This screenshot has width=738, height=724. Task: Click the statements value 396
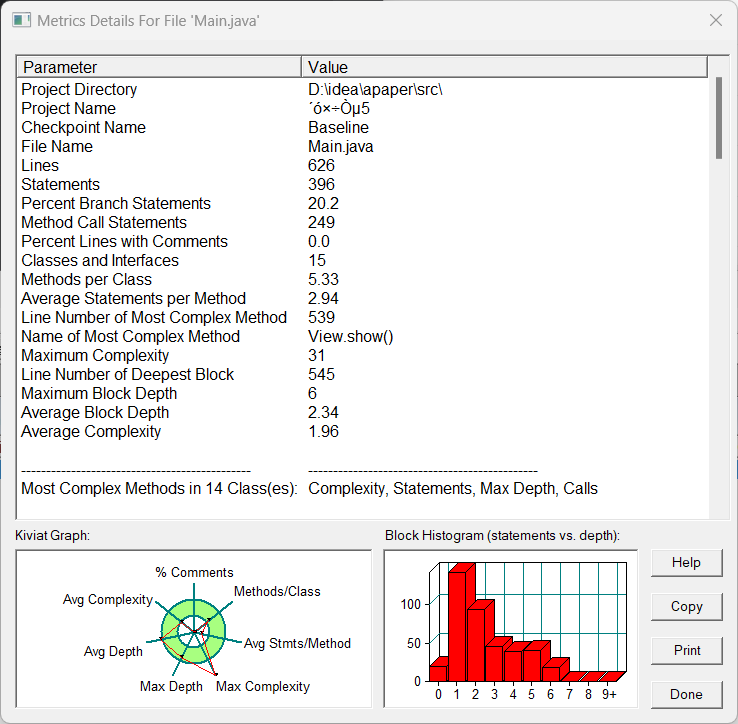(321, 185)
